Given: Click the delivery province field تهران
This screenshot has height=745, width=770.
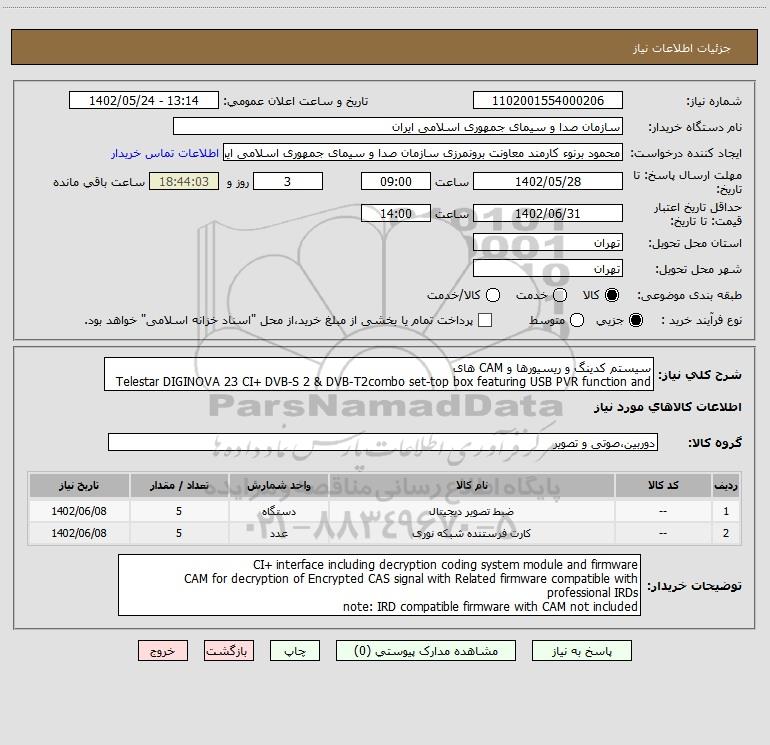Looking at the screenshot, I should (548, 242).
